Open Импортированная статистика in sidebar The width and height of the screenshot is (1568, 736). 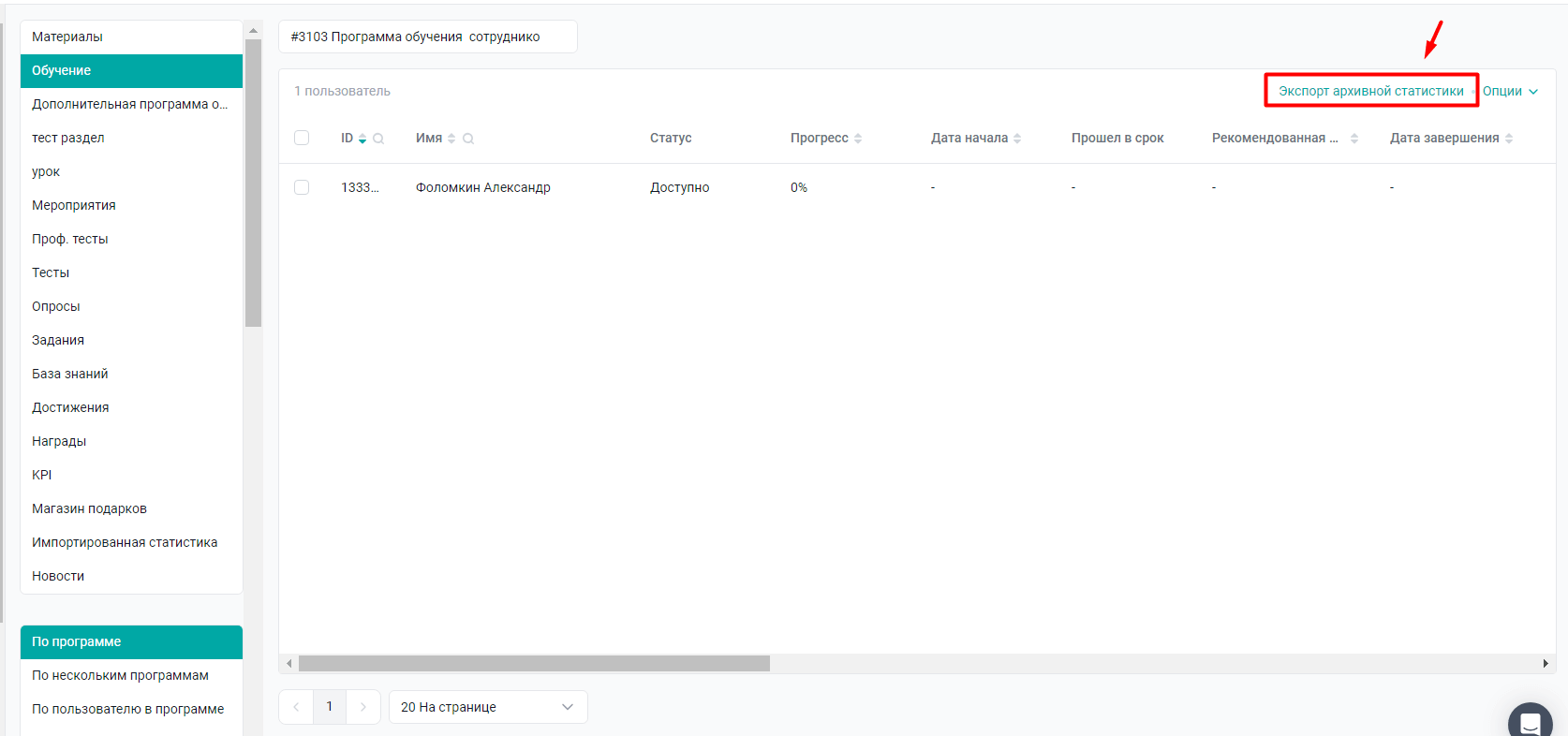tap(125, 542)
